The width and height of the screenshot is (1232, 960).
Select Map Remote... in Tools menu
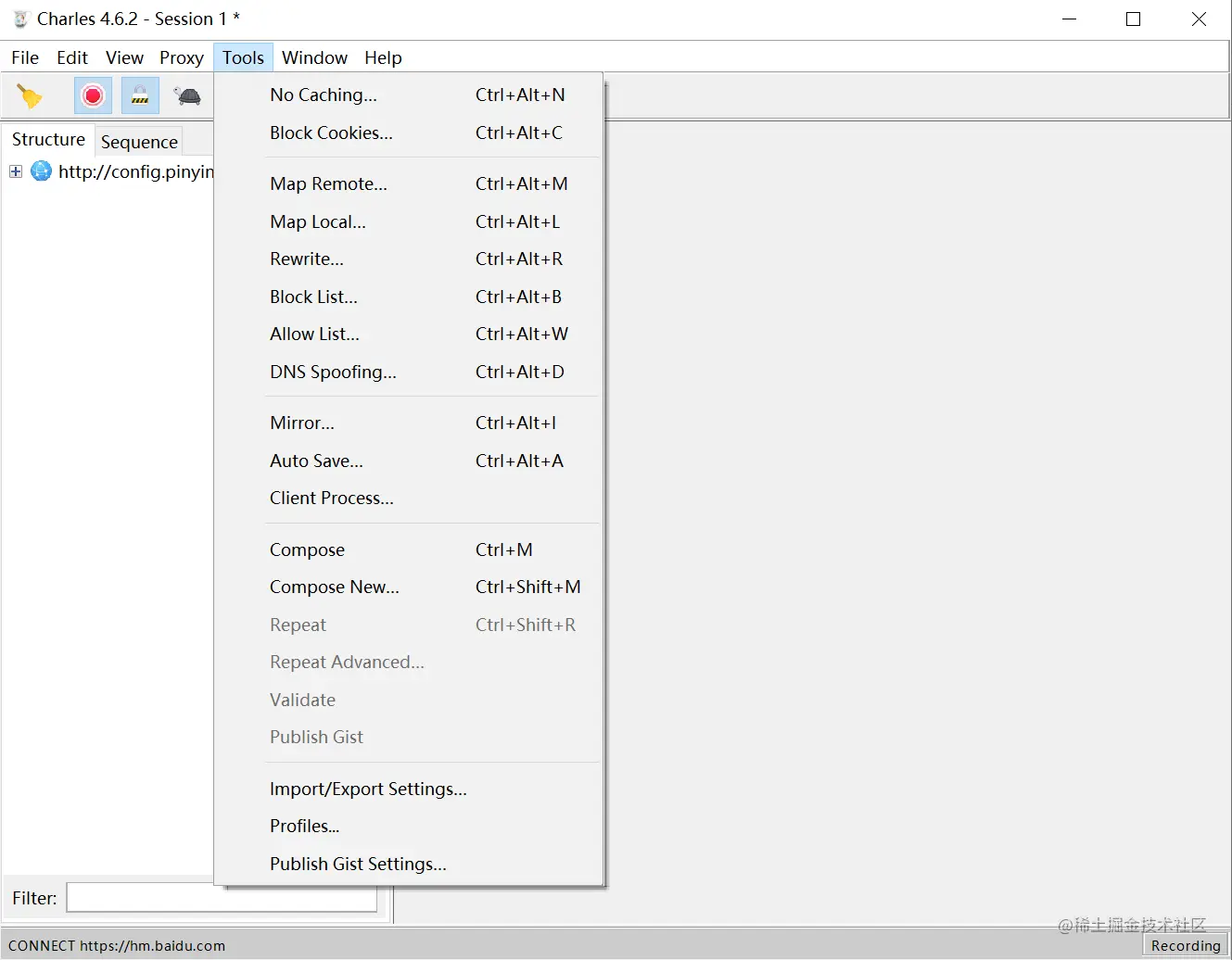coord(409,183)
